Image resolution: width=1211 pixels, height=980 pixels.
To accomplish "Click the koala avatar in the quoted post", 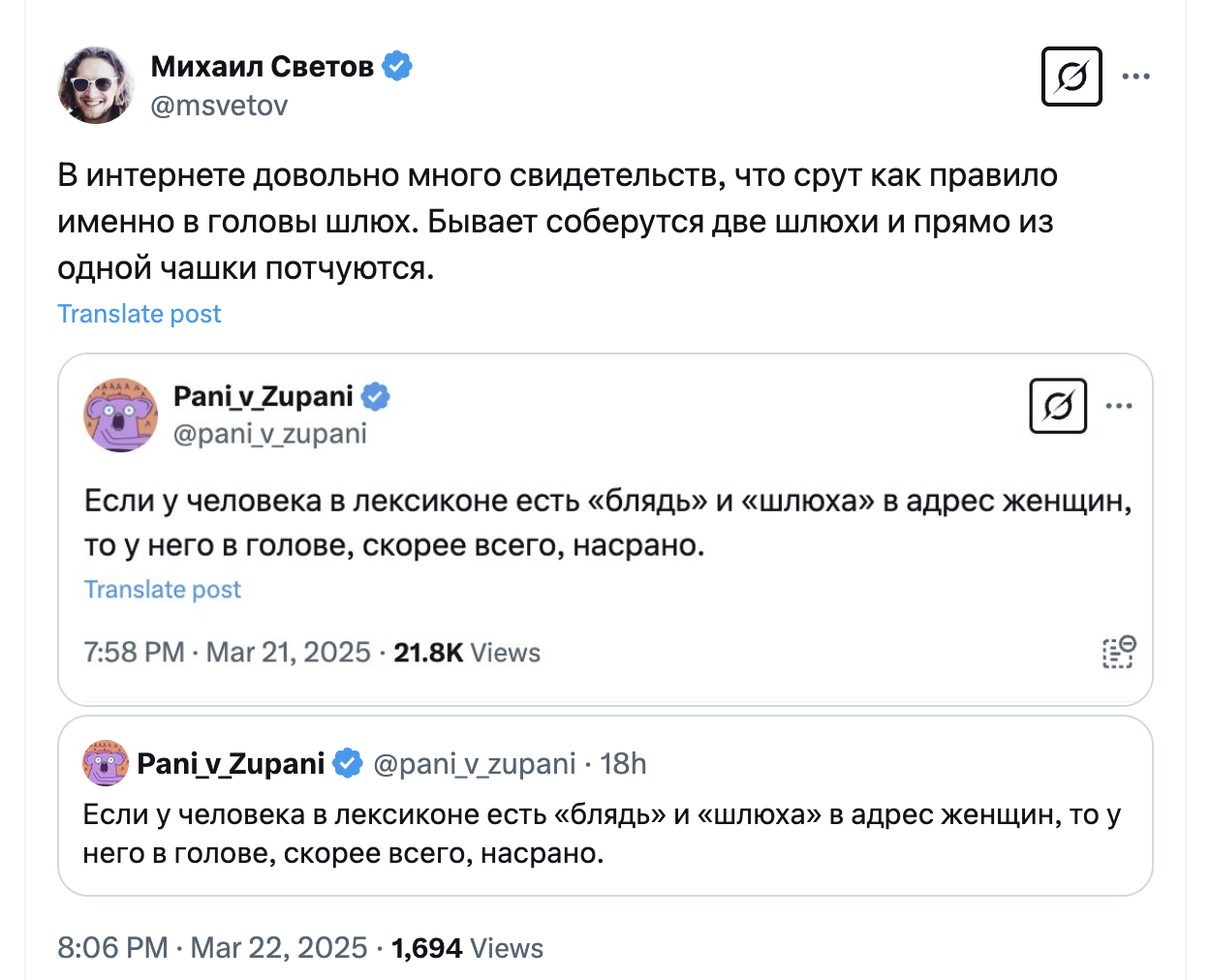I will click(120, 414).
